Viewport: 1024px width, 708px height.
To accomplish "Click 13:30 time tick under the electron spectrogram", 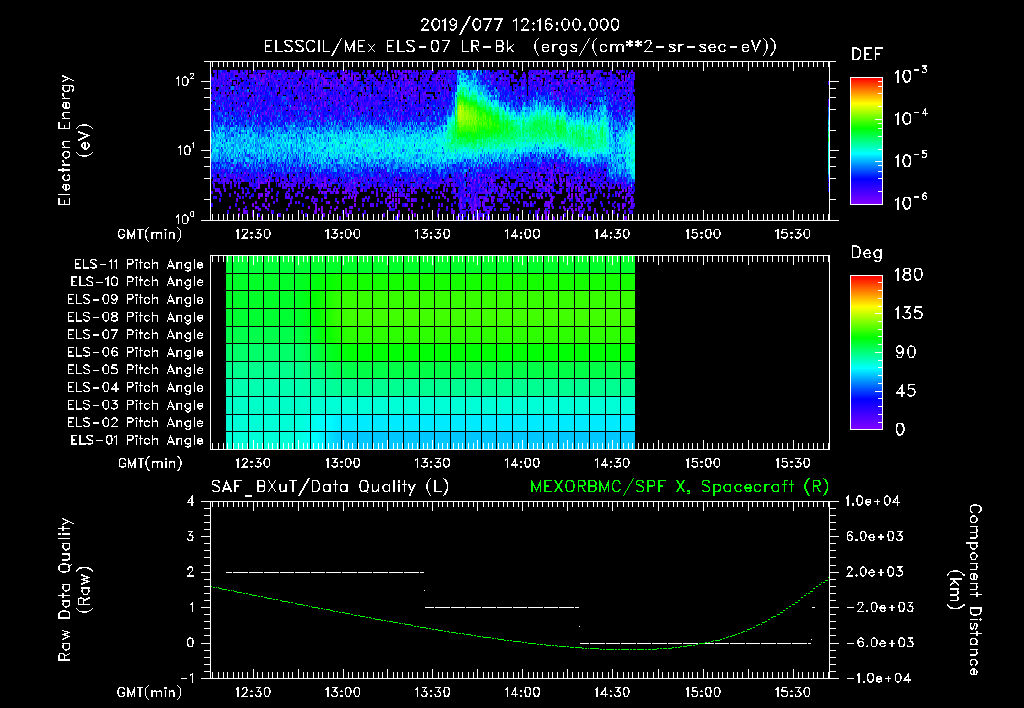I will tap(432, 234).
